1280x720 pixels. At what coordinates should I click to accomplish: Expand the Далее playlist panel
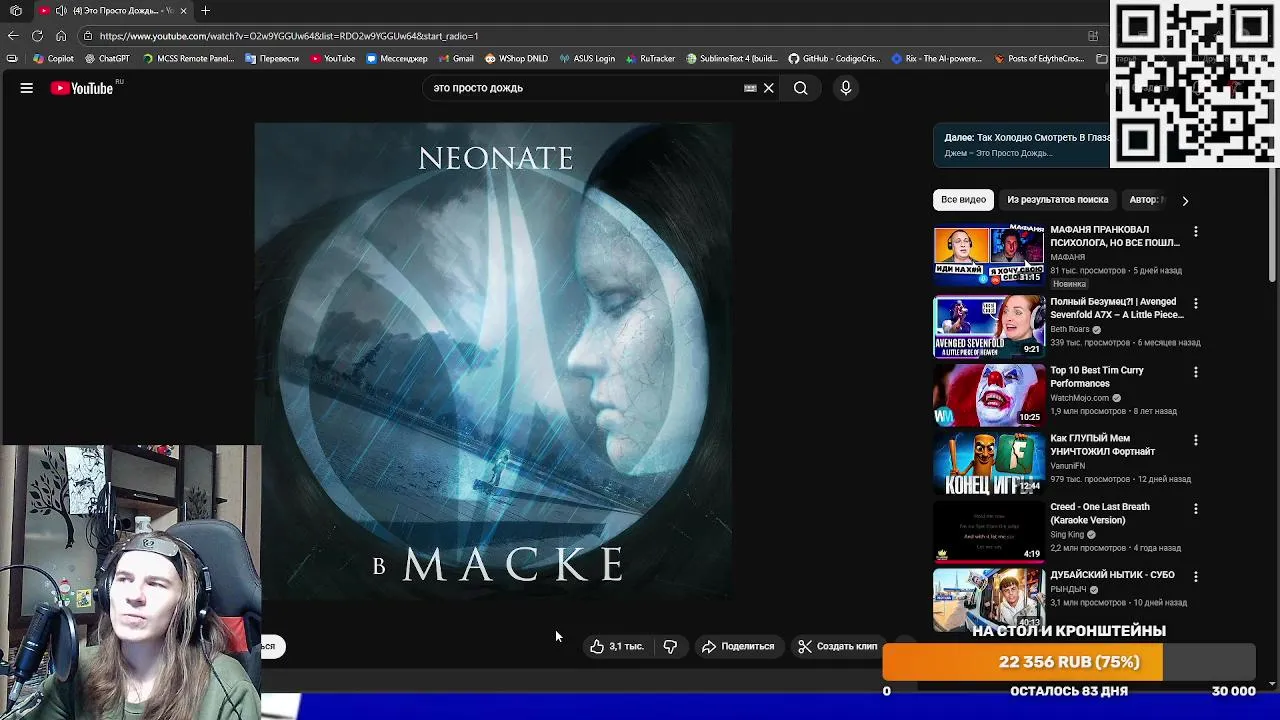point(1022,145)
